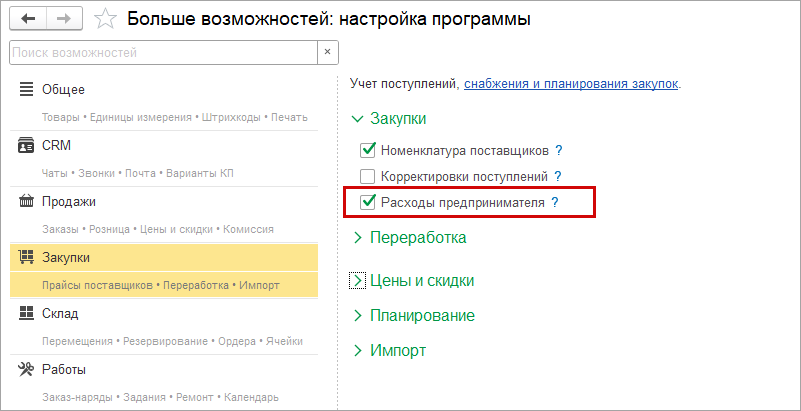Clear the search field with X icon
801x411 pixels.
(x=326, y=51)
